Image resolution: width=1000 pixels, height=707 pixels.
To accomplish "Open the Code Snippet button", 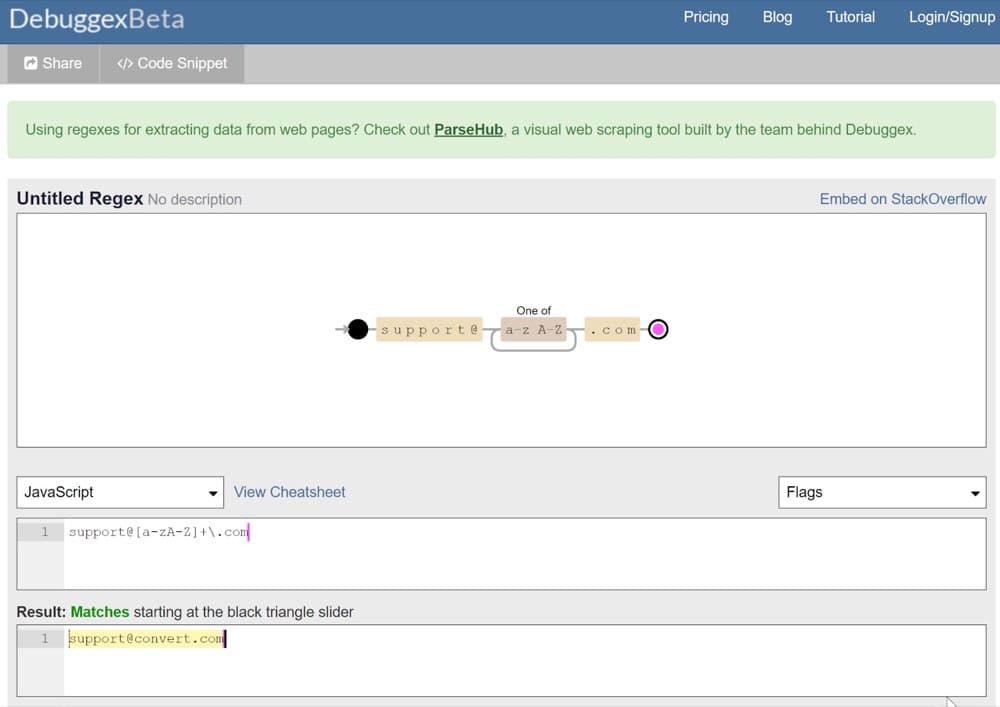I will coord(172,63).
